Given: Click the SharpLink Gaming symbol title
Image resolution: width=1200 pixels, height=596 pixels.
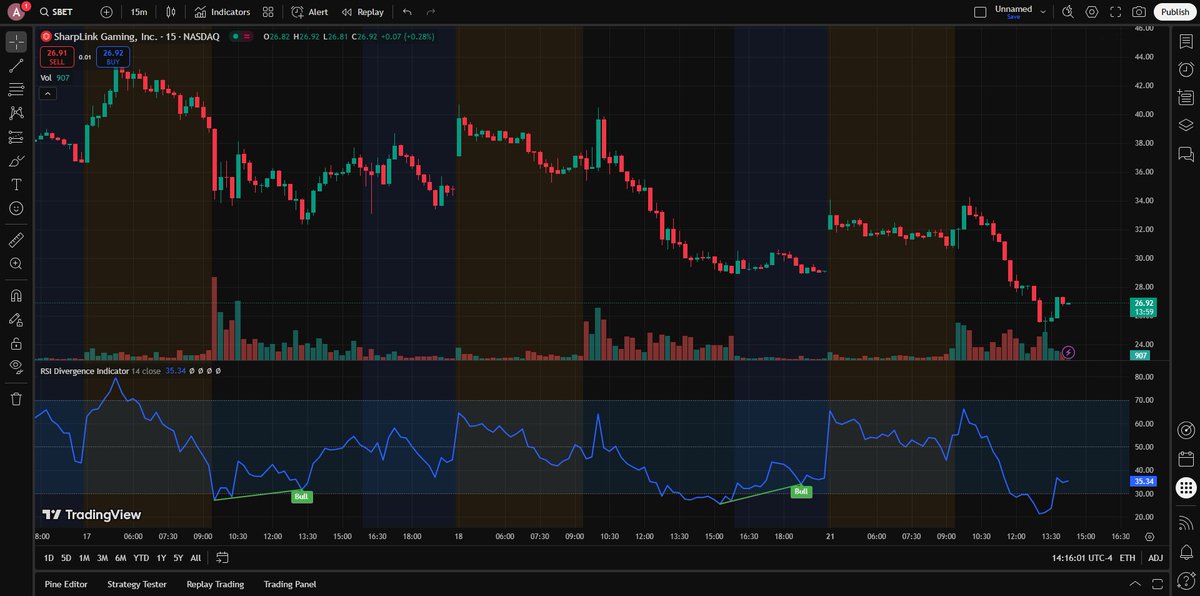Looking at the screenshot, I should [x=138, y=36].
